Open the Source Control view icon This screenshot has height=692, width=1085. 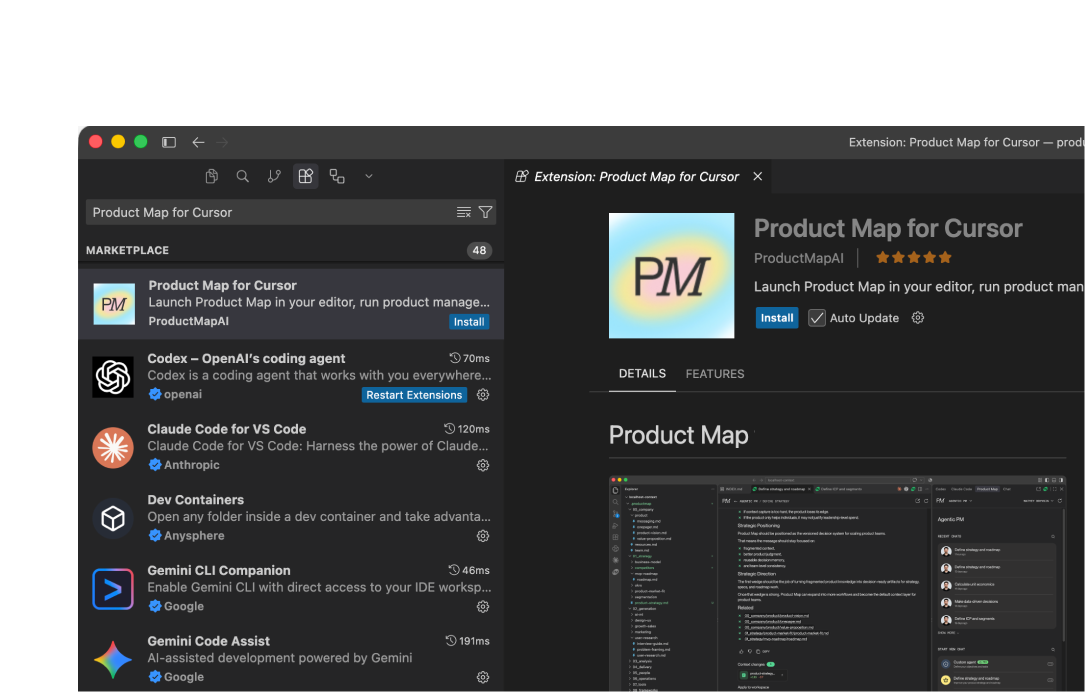(274, 176)
